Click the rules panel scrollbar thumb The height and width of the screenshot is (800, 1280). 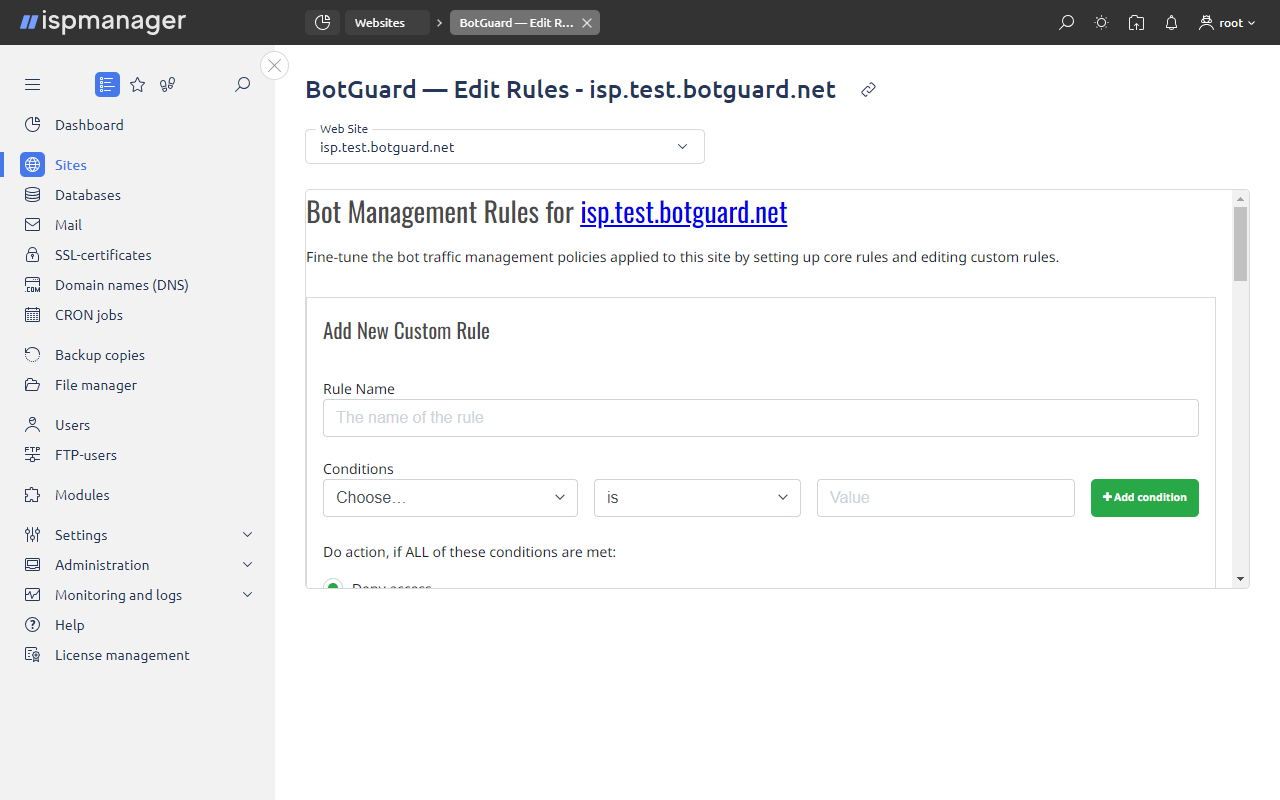point(1241,244)
